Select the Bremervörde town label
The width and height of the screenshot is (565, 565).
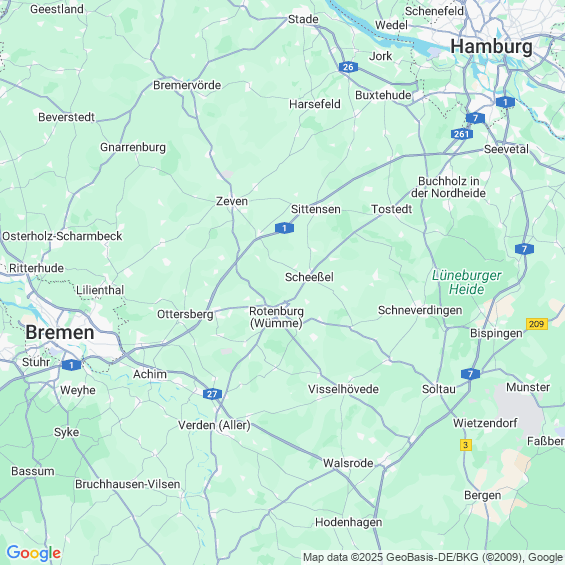tap(187, 85)
